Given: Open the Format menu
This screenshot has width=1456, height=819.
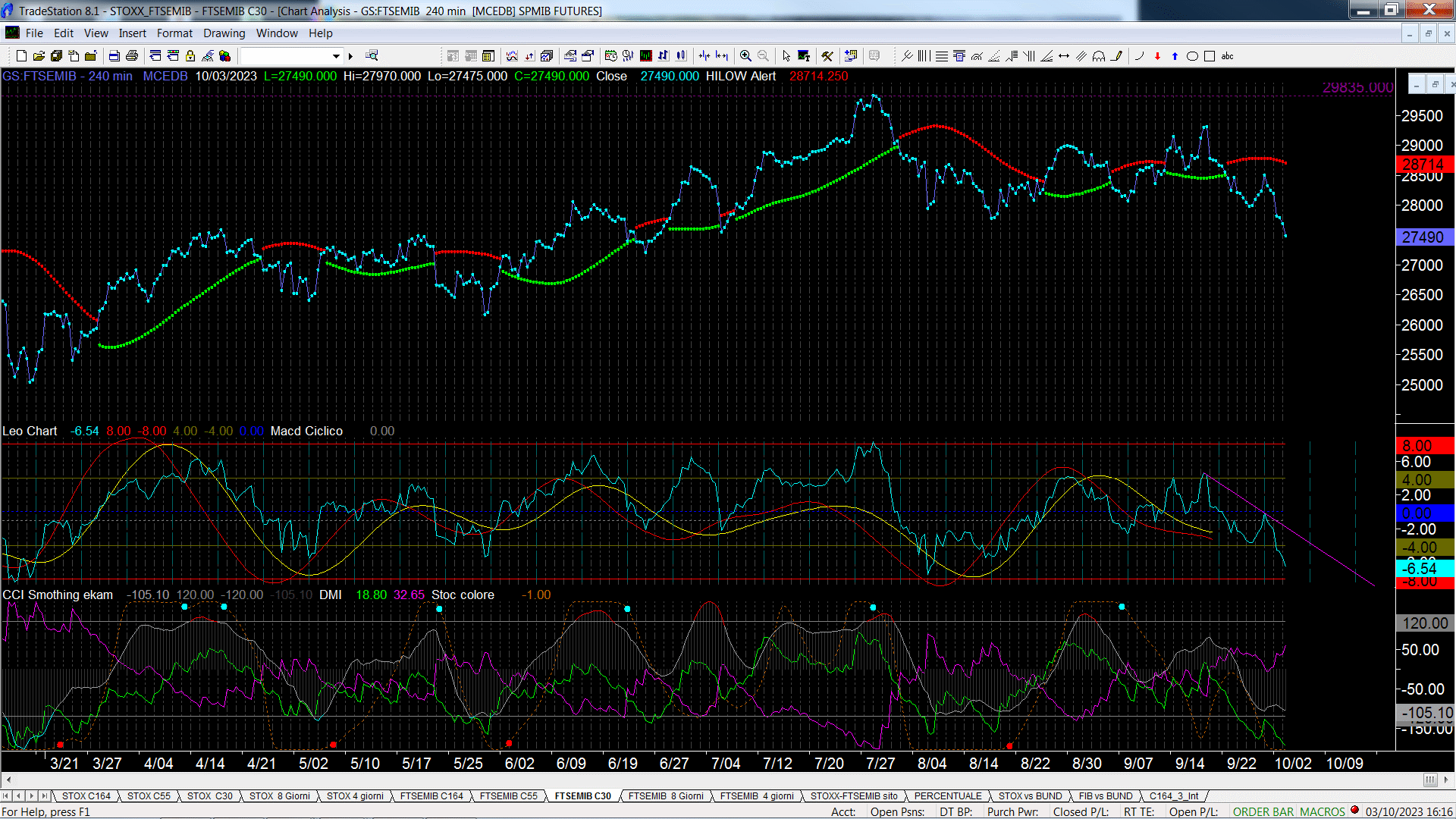Looking at the screenshot, I should click(x=174, y=33).
